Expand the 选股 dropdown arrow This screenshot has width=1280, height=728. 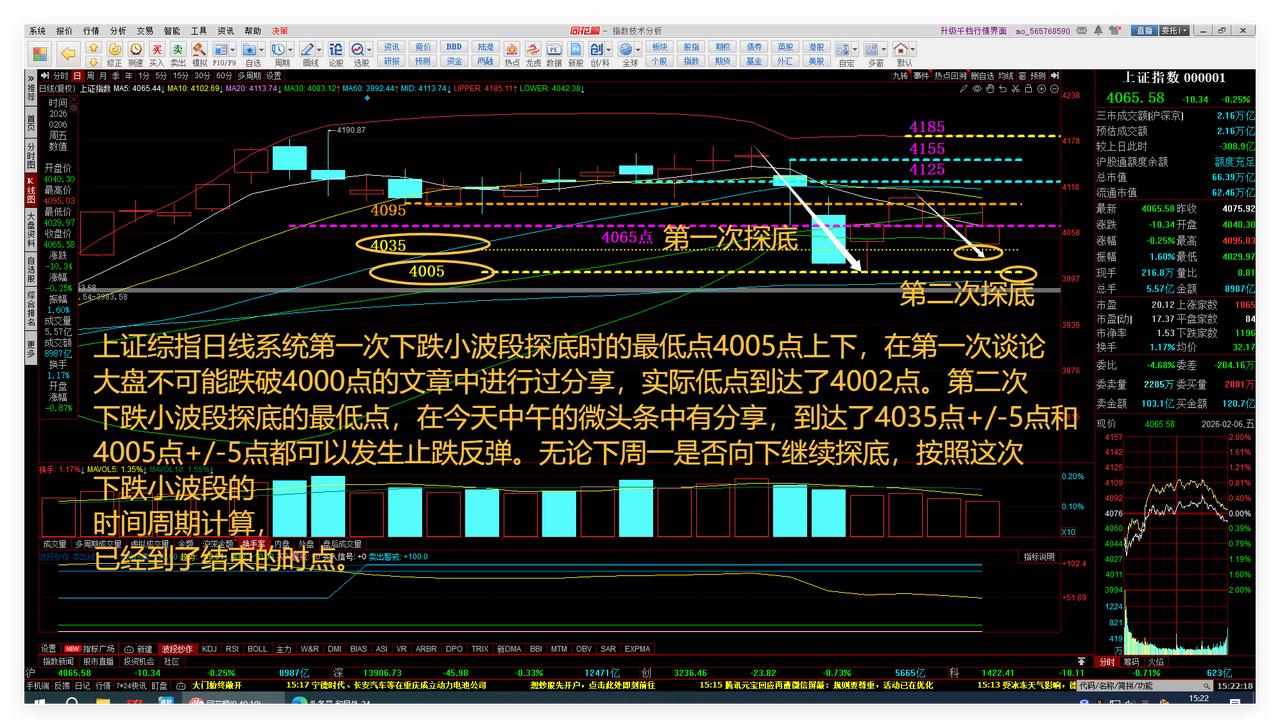click(370, 49)
